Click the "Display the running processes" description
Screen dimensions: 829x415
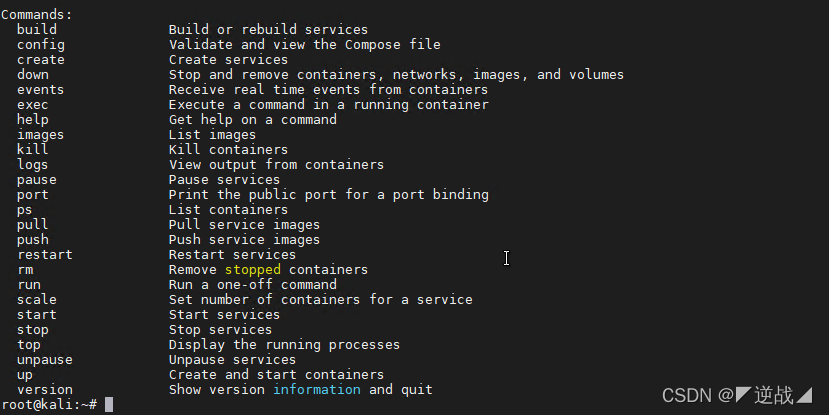coord(284,345)
